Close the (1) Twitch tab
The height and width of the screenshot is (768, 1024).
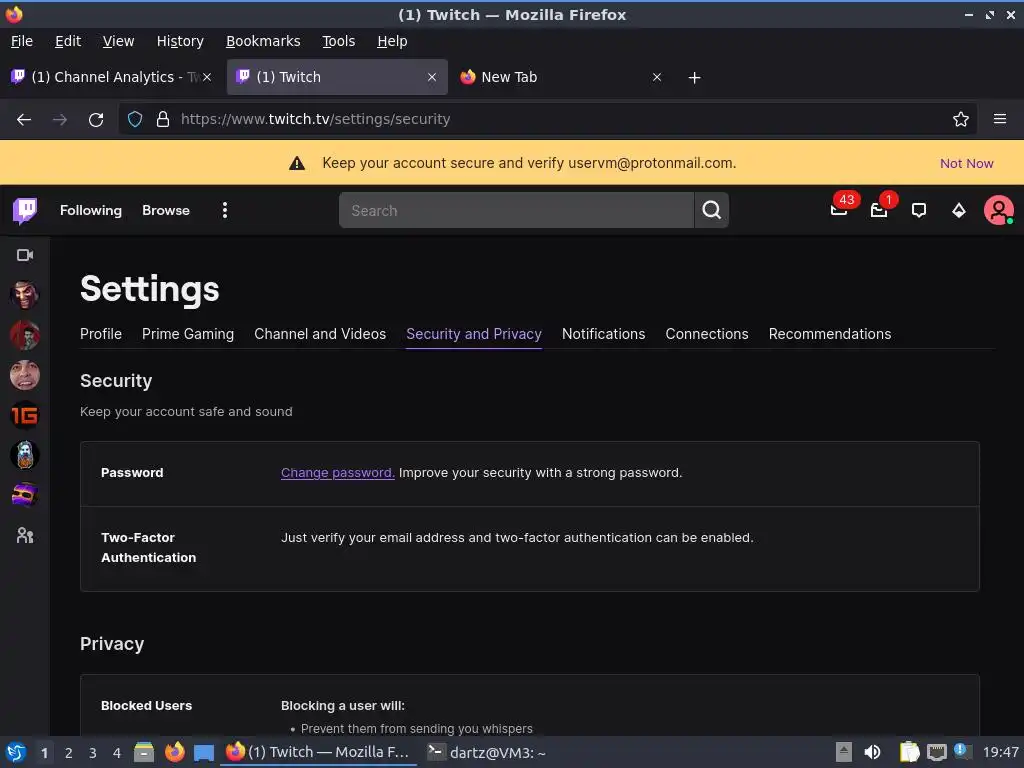[x=432, y=77]
